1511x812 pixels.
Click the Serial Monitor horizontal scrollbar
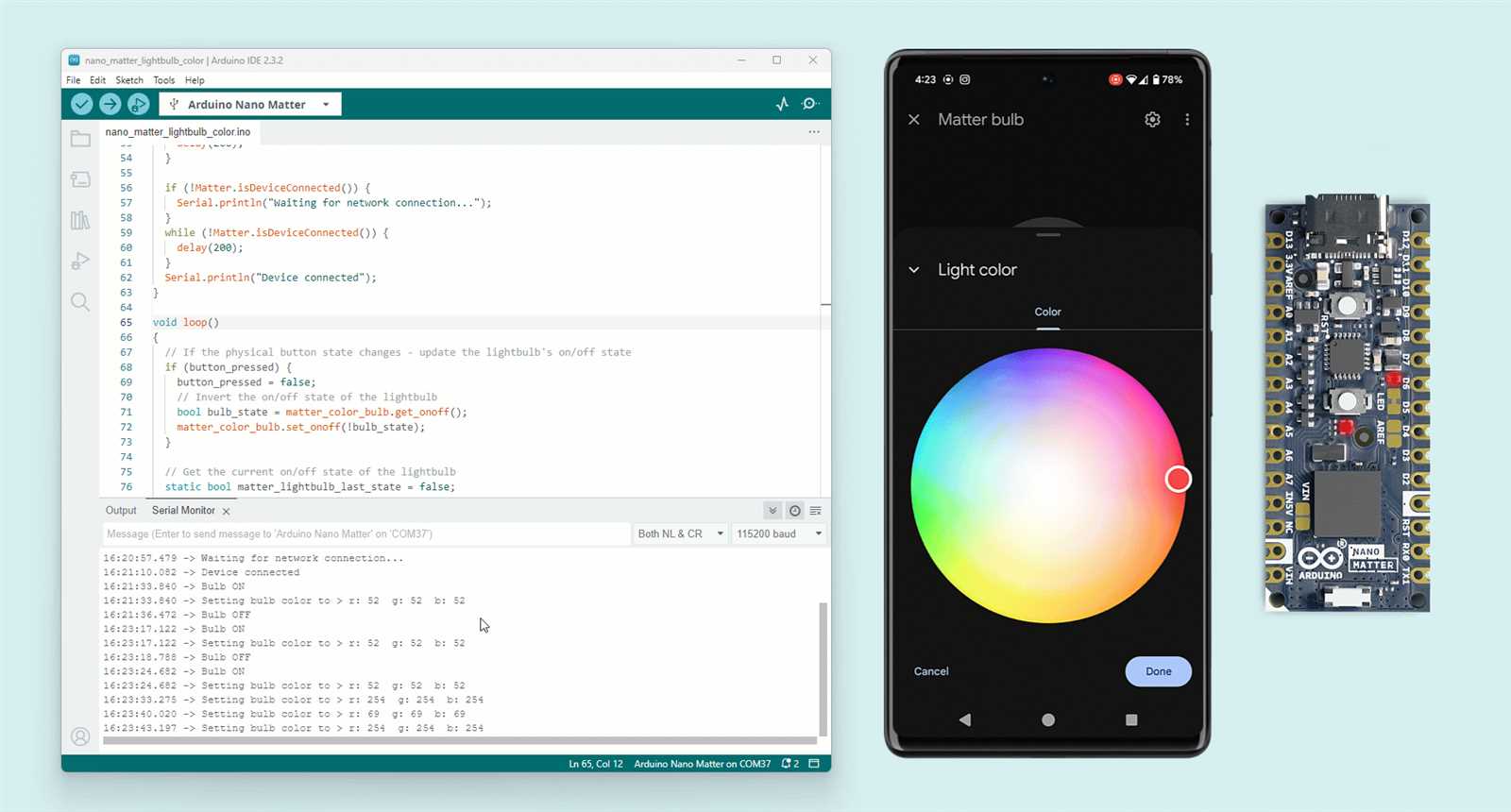[460, 740]
